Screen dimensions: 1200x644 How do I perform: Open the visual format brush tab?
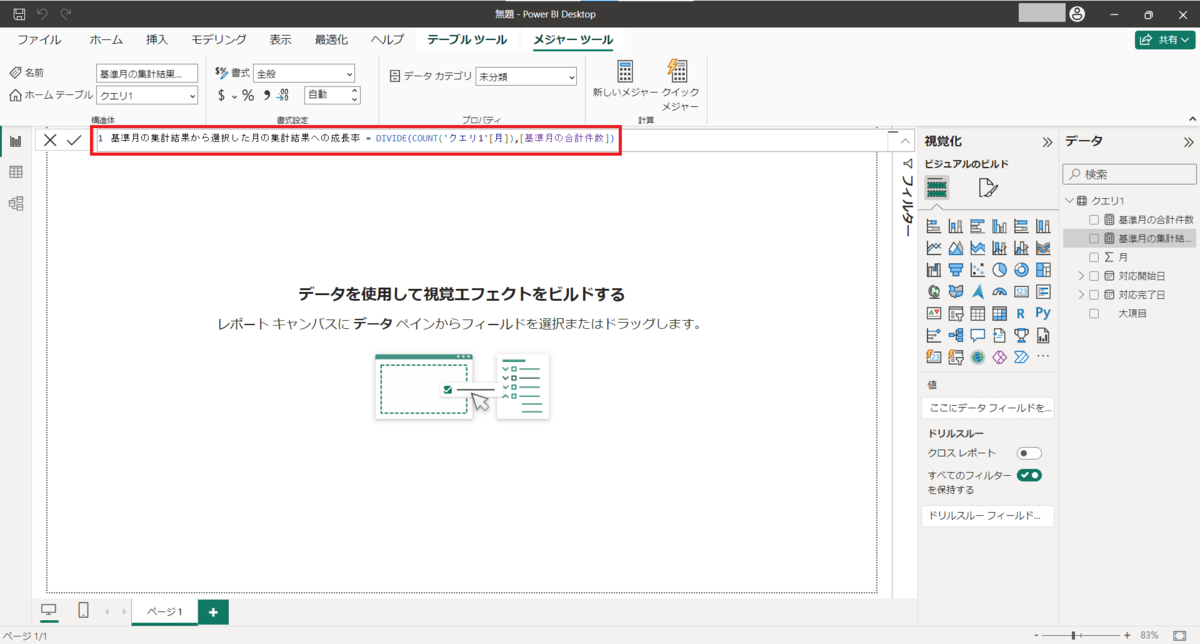(x=987, y=188)
